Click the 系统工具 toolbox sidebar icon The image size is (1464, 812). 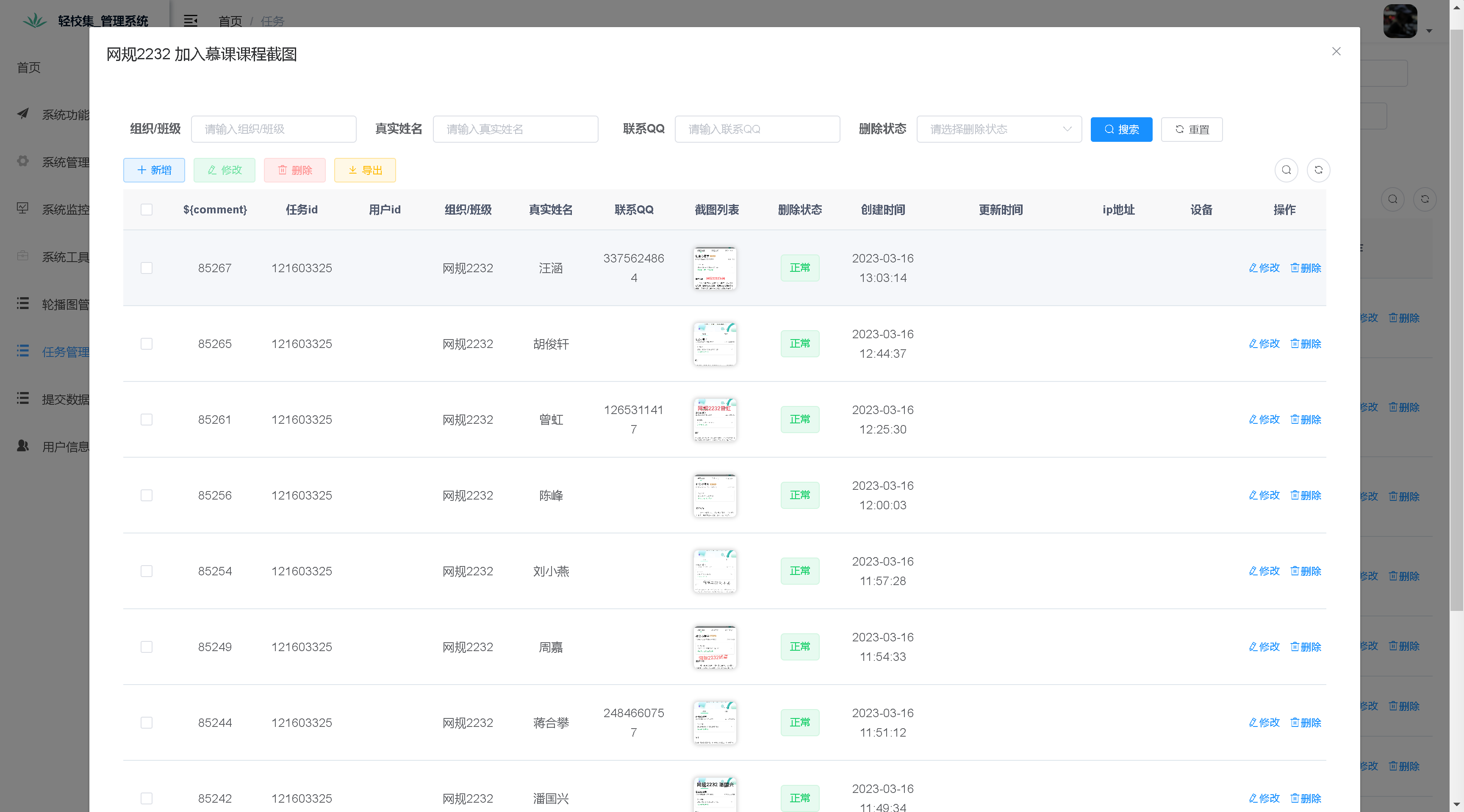click(23, 256)
